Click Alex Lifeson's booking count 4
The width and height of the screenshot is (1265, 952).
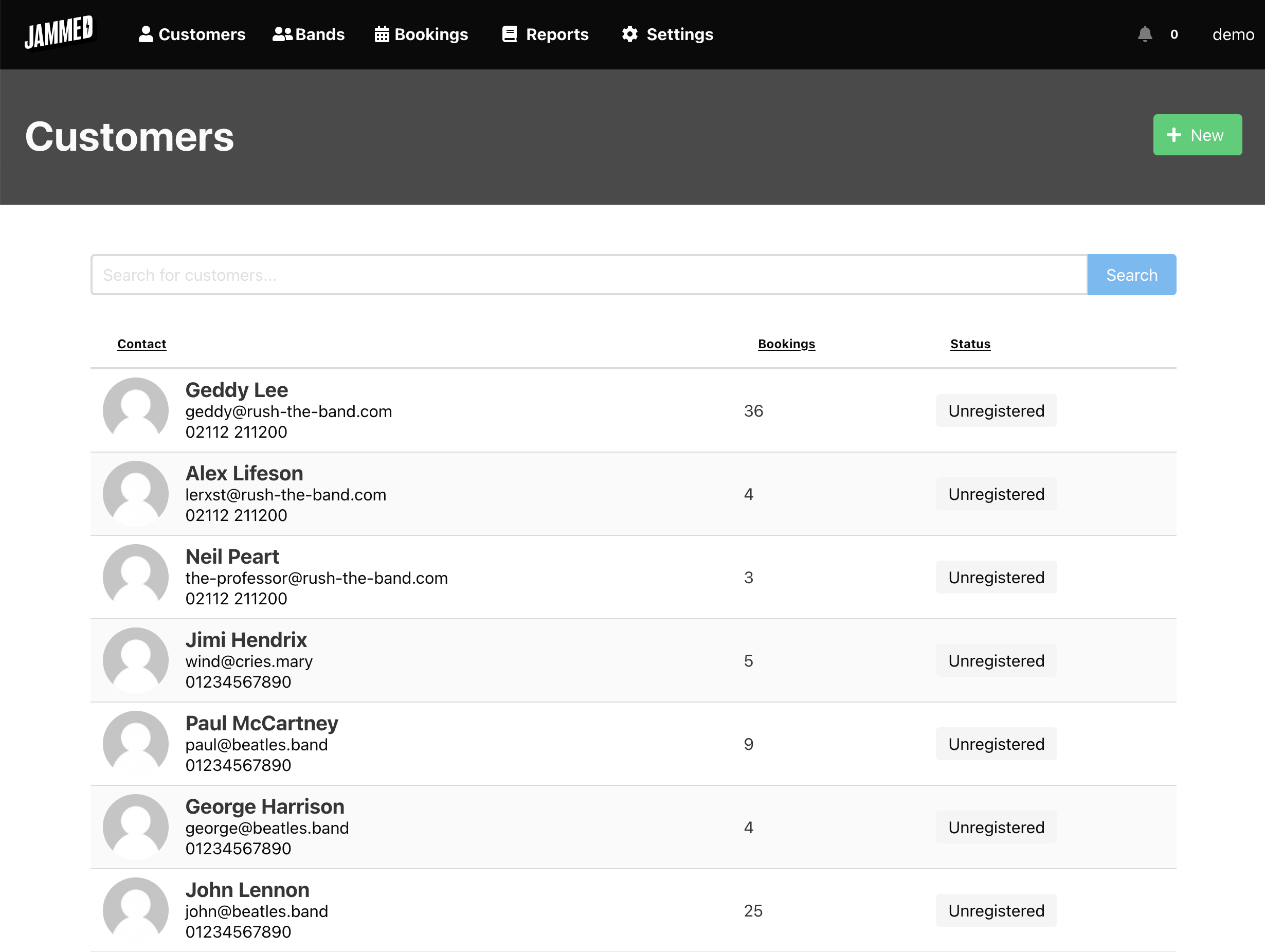coord(749,494)
